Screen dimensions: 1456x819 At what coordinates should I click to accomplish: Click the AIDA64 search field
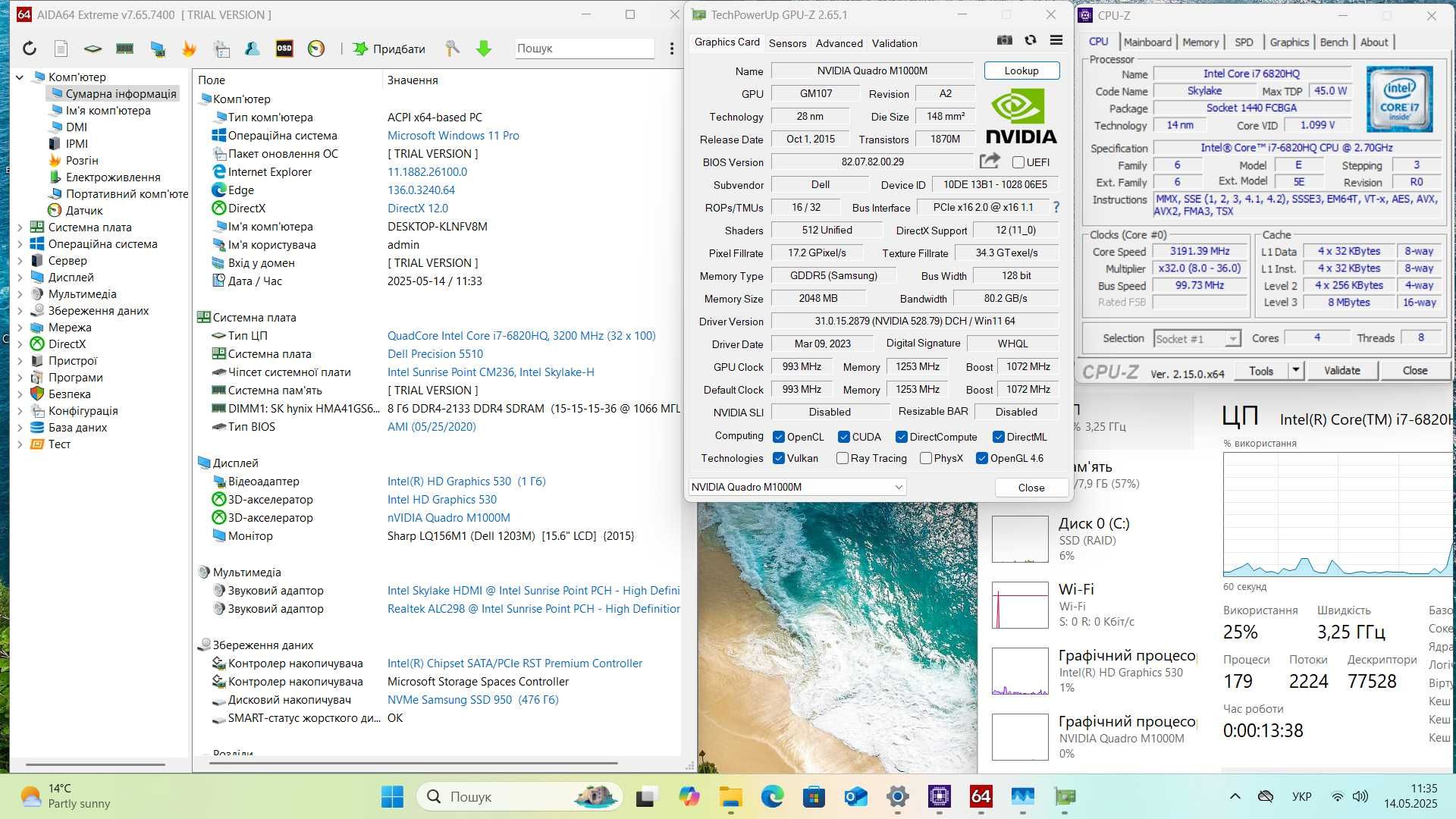pyautogui.click(x=584, y=49)
